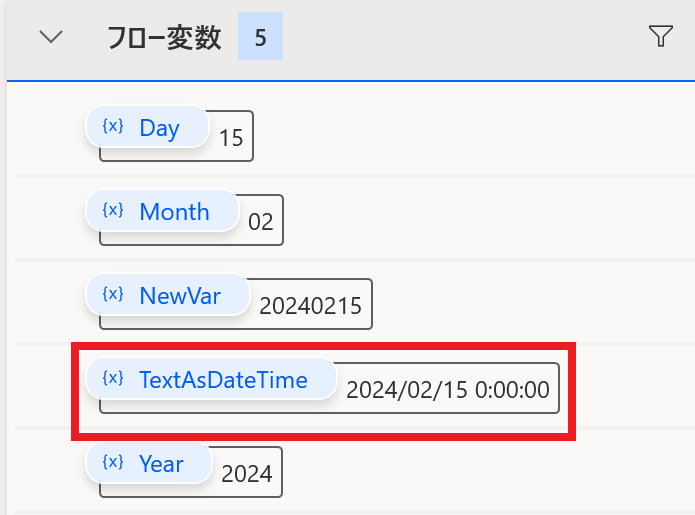Click the value 2024/02/15 0:00:00
Image resolution: width=695 pixels, height=515 pixels.
(x=448, y=390)
